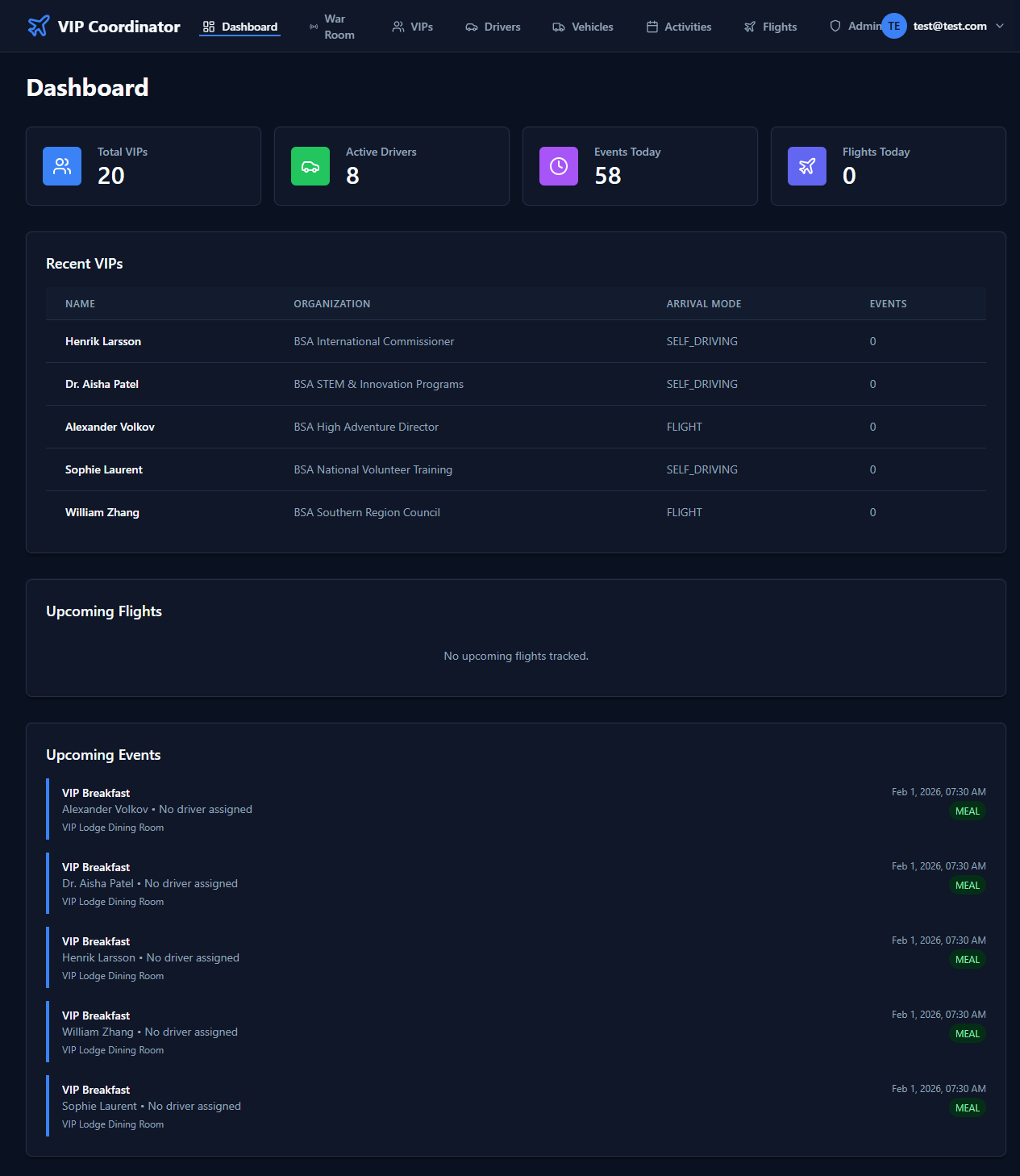Open Henrik Larsson in Recent VIPs table

pyautogui.click(x=103, y=341)
